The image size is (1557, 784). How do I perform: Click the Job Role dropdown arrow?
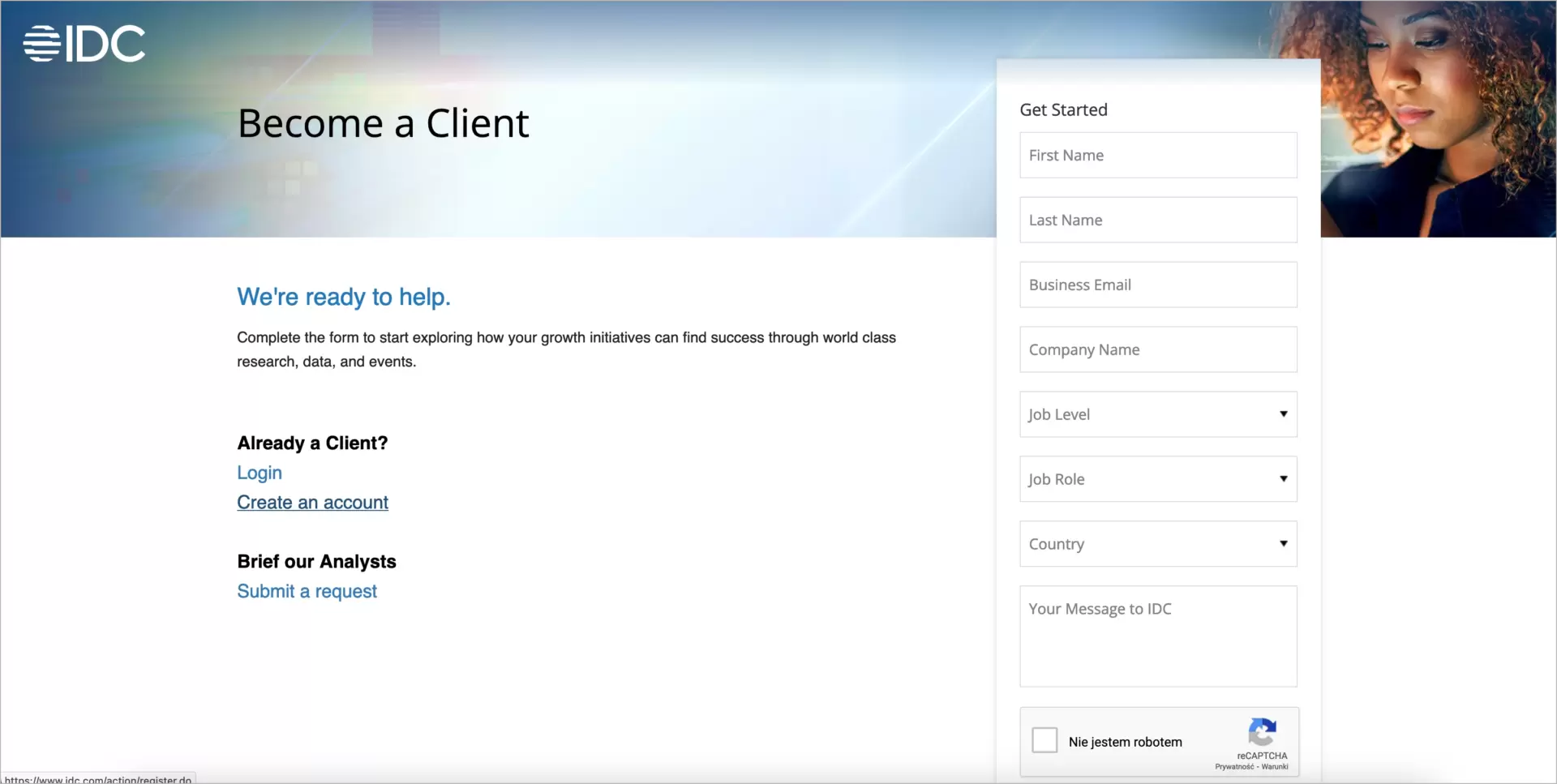coord(1284,478)
